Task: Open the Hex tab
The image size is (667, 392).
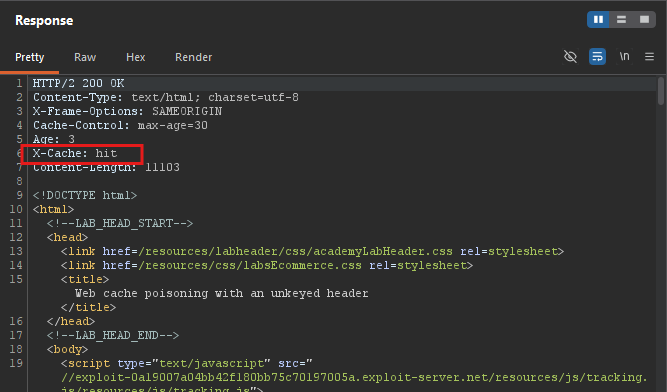Action: click(x=136, y=57)
